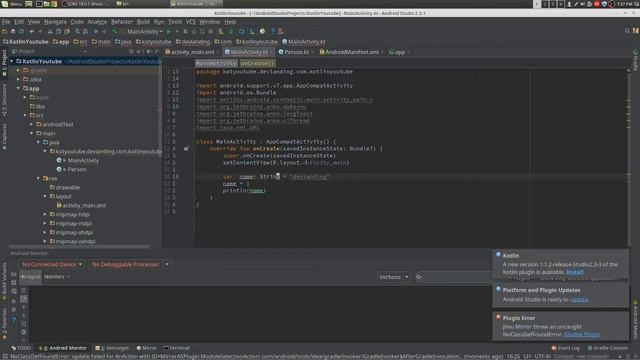The width and height of the screenshot is (640, 360).
Task: Open the Event Log button
Action: click(x=566, y=348)
